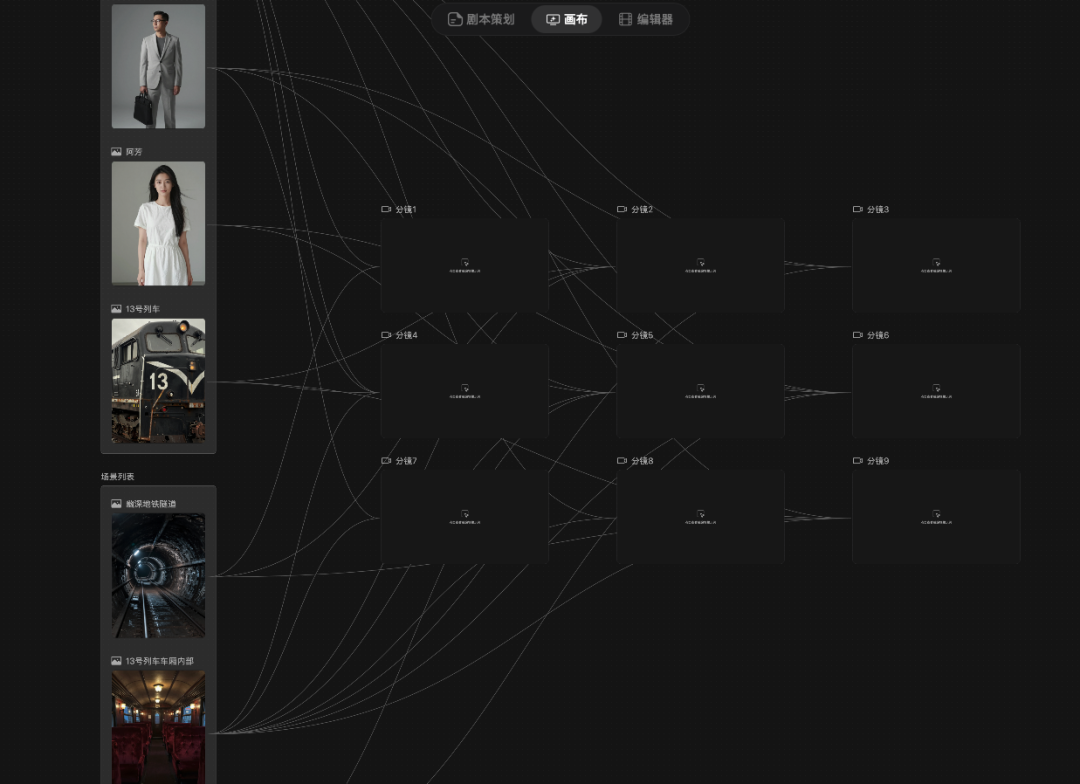Open the man in grey suit thumbnail
1080x784 pixels.
158,66
